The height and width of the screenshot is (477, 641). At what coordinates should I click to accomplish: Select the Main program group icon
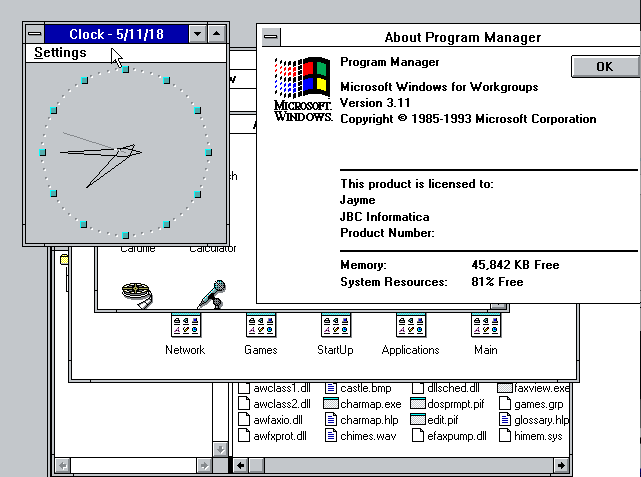click(x=485, y=326)
